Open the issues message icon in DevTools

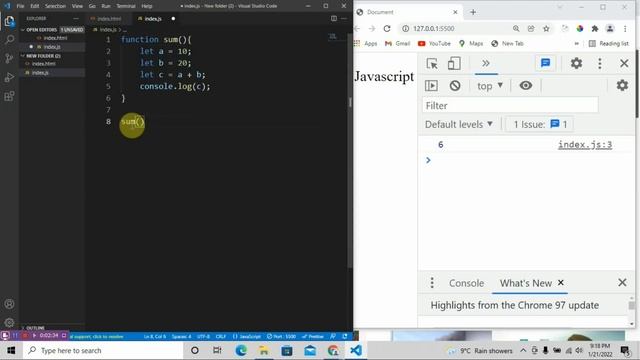545,63
